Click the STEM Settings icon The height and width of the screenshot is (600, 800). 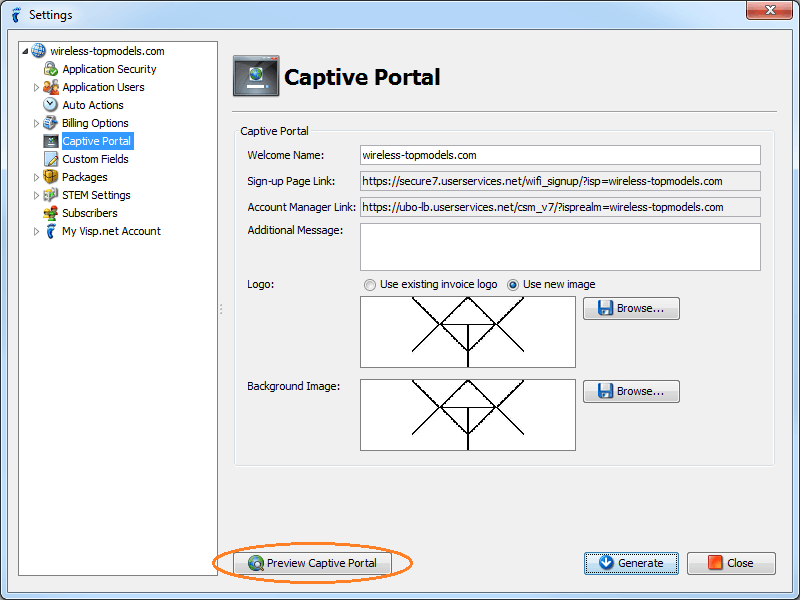click(51, 195)
